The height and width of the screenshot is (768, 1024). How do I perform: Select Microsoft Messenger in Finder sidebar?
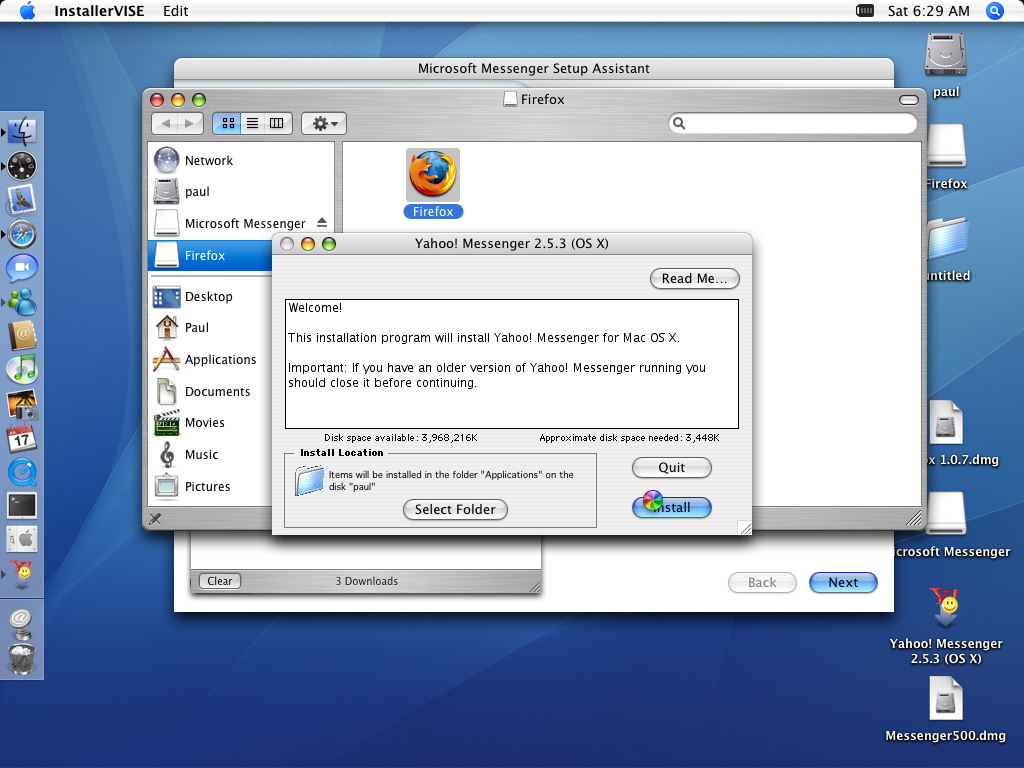[x=242, y=223]
